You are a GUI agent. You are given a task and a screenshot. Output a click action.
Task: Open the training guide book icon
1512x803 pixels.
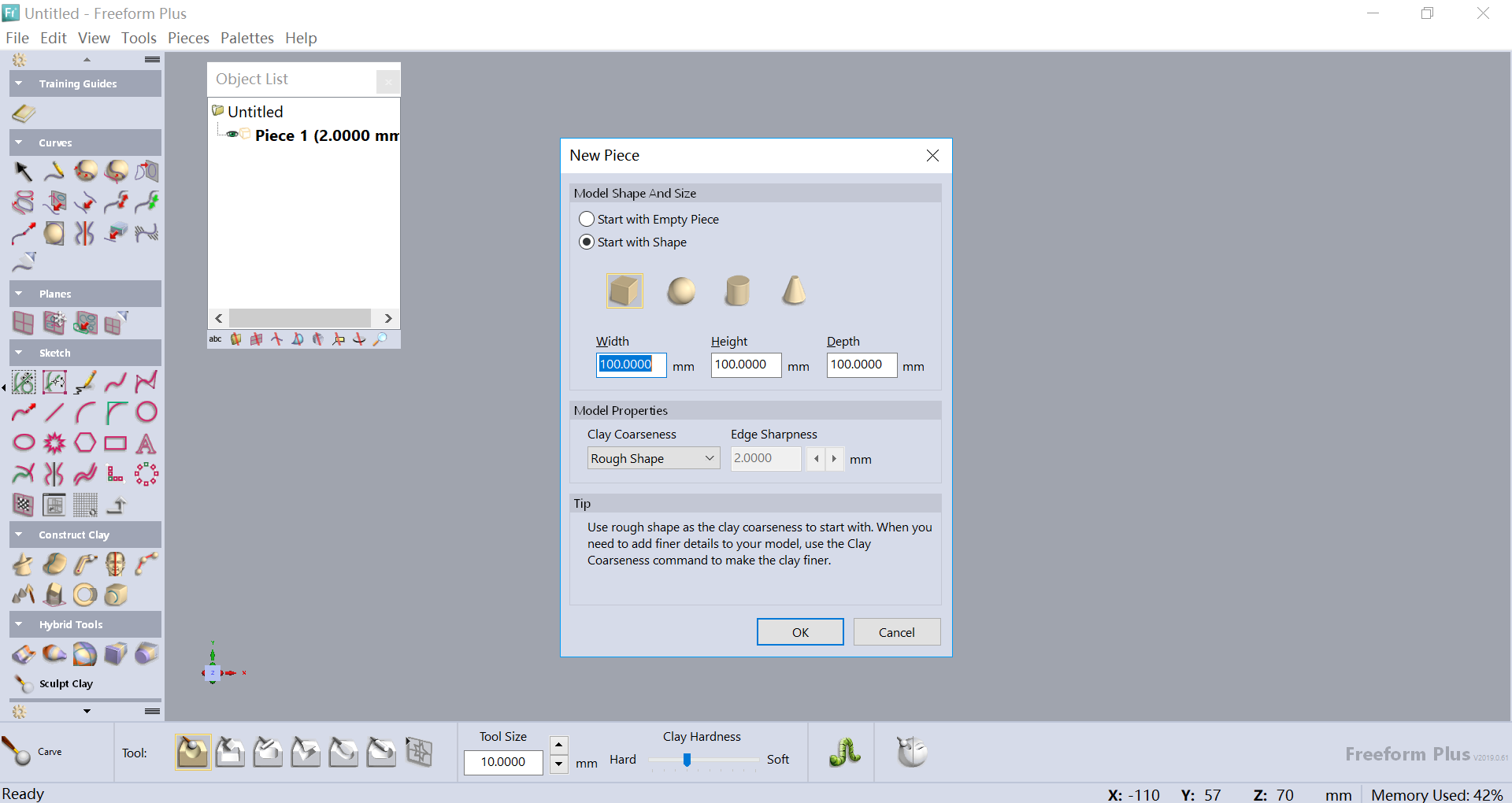pos(24,113)
